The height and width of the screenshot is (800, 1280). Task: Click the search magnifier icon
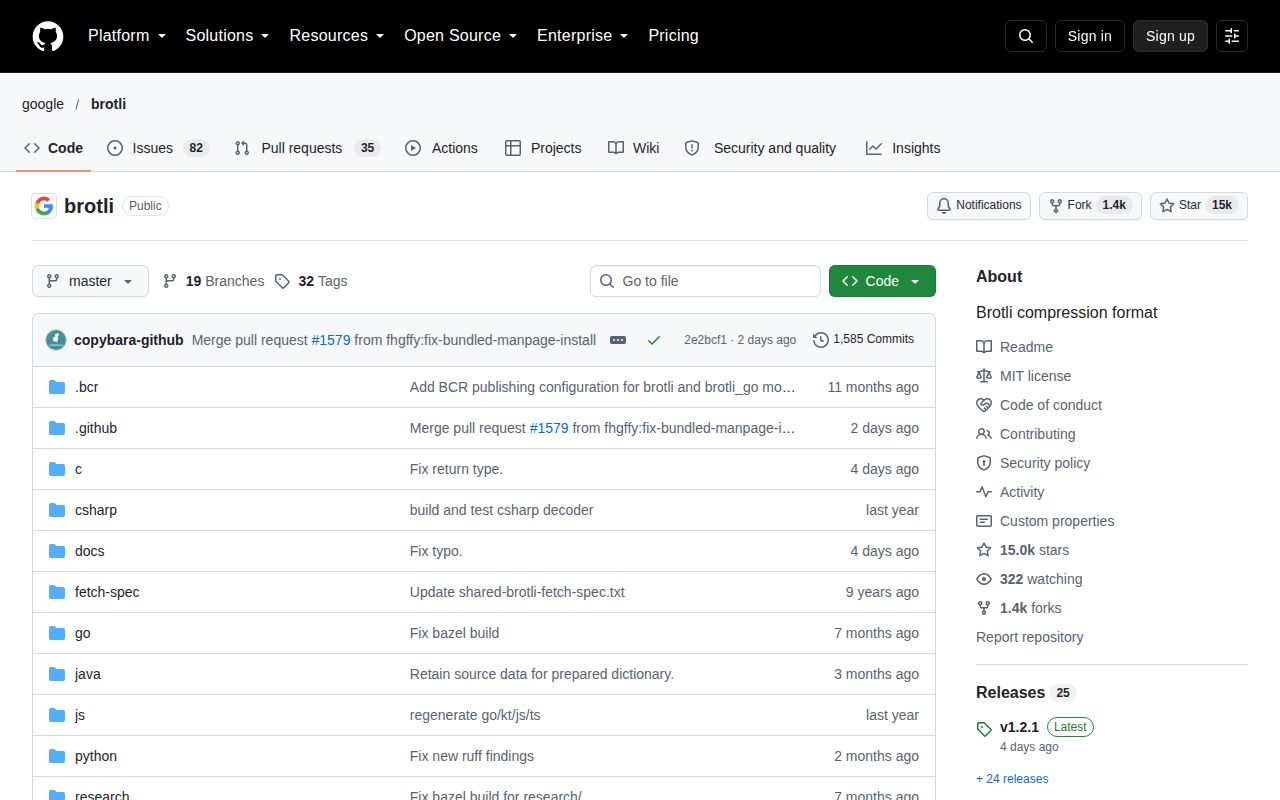tap(1026, 36)
